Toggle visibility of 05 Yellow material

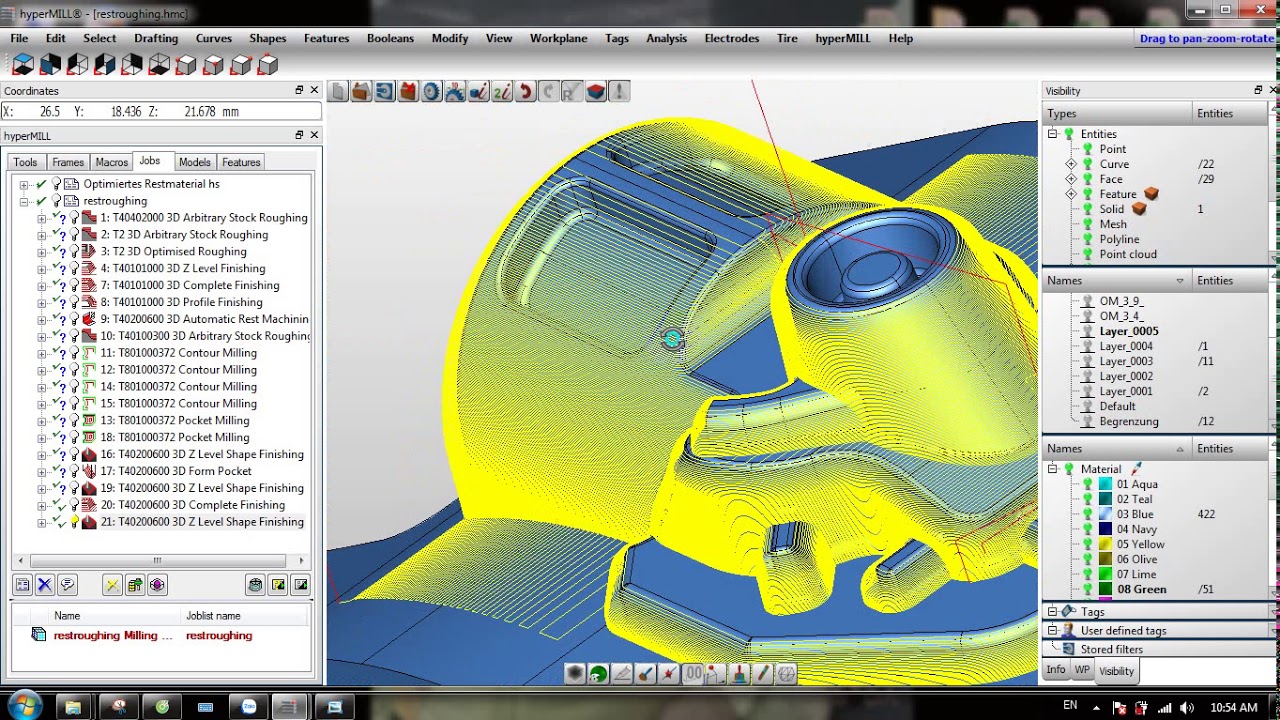point(1088,544)
